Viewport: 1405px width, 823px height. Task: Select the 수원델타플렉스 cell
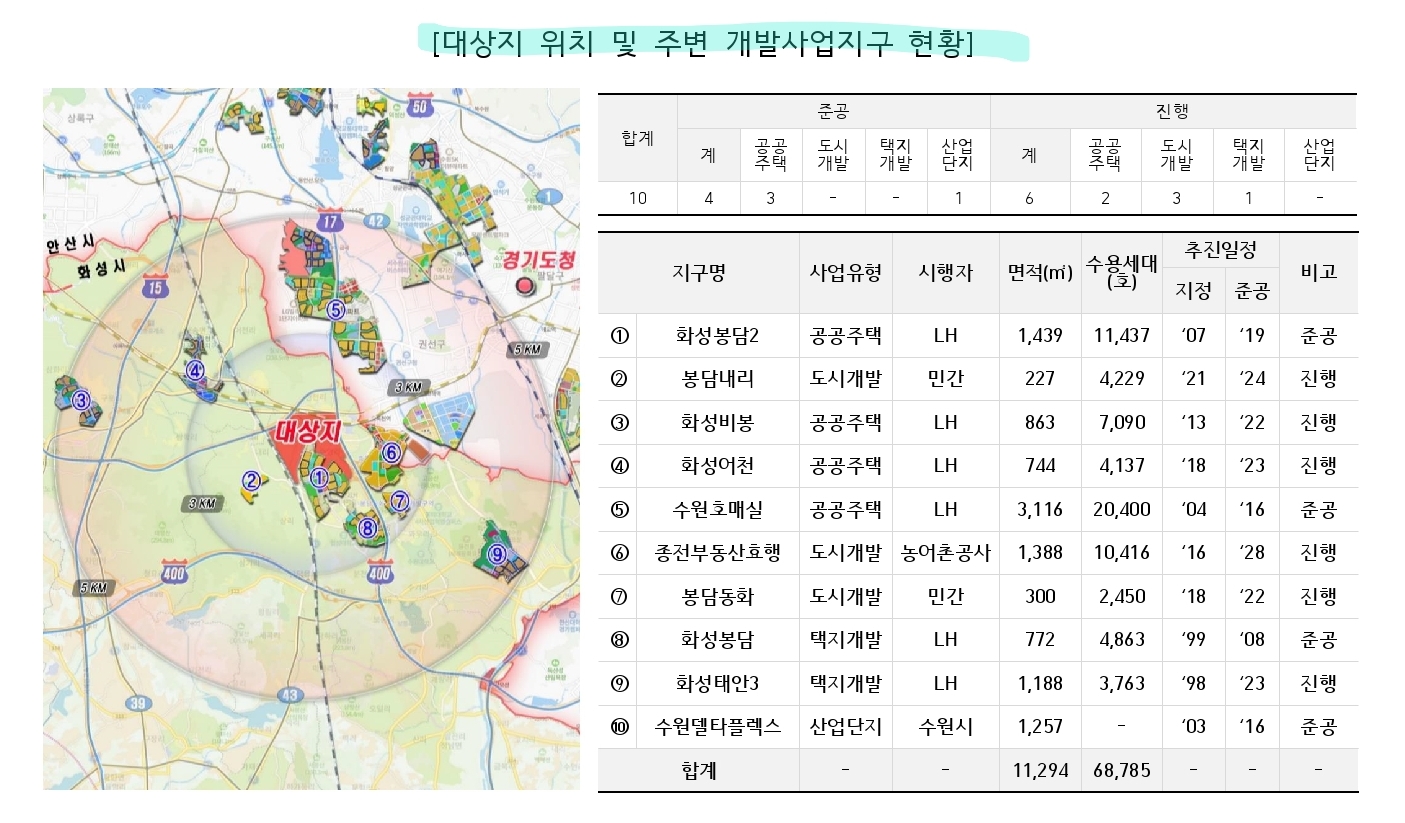coord(717,727)
